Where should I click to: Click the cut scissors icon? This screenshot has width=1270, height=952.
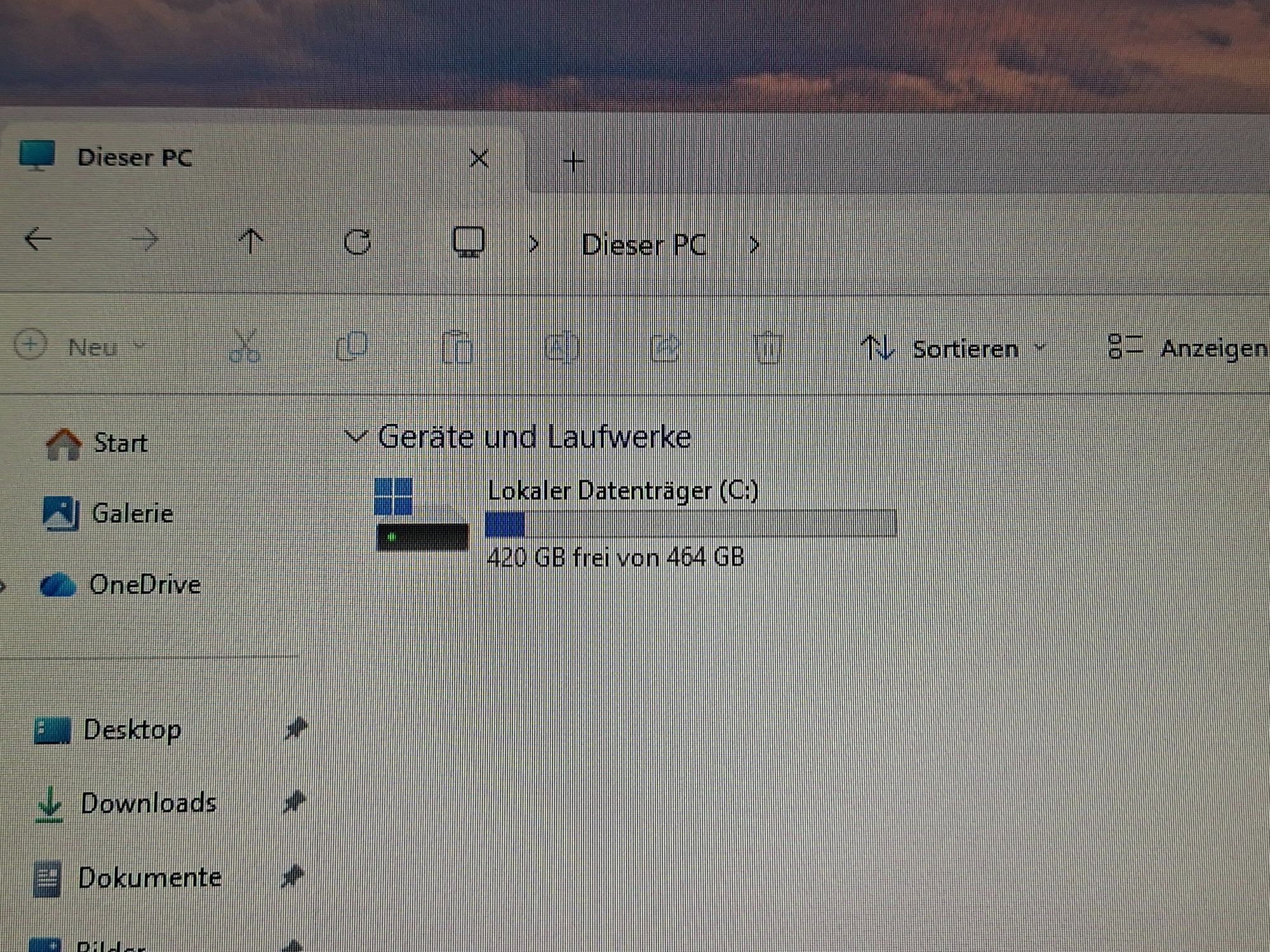244,347
